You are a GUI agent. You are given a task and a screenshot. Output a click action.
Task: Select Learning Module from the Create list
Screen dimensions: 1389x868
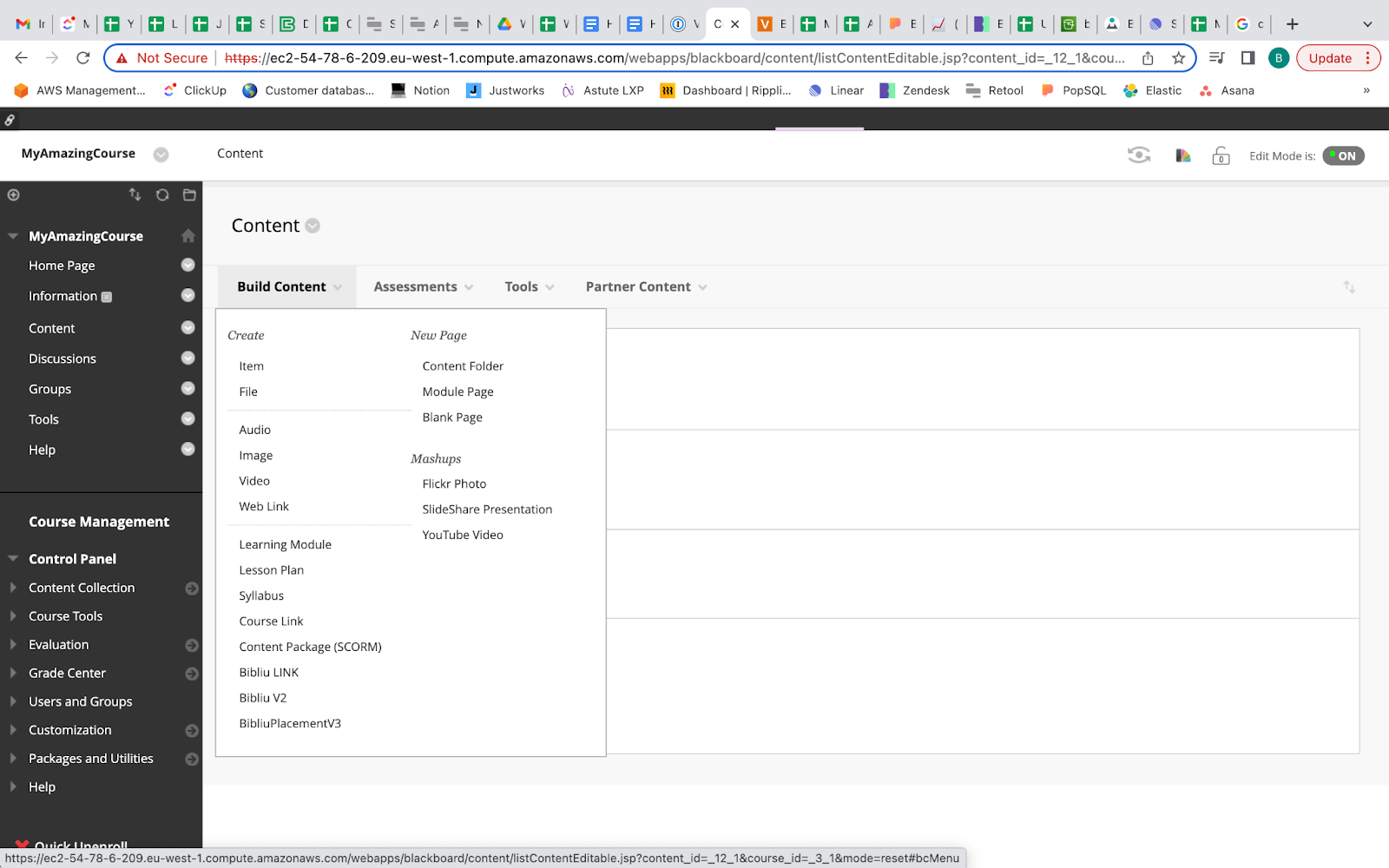point(285,545)
